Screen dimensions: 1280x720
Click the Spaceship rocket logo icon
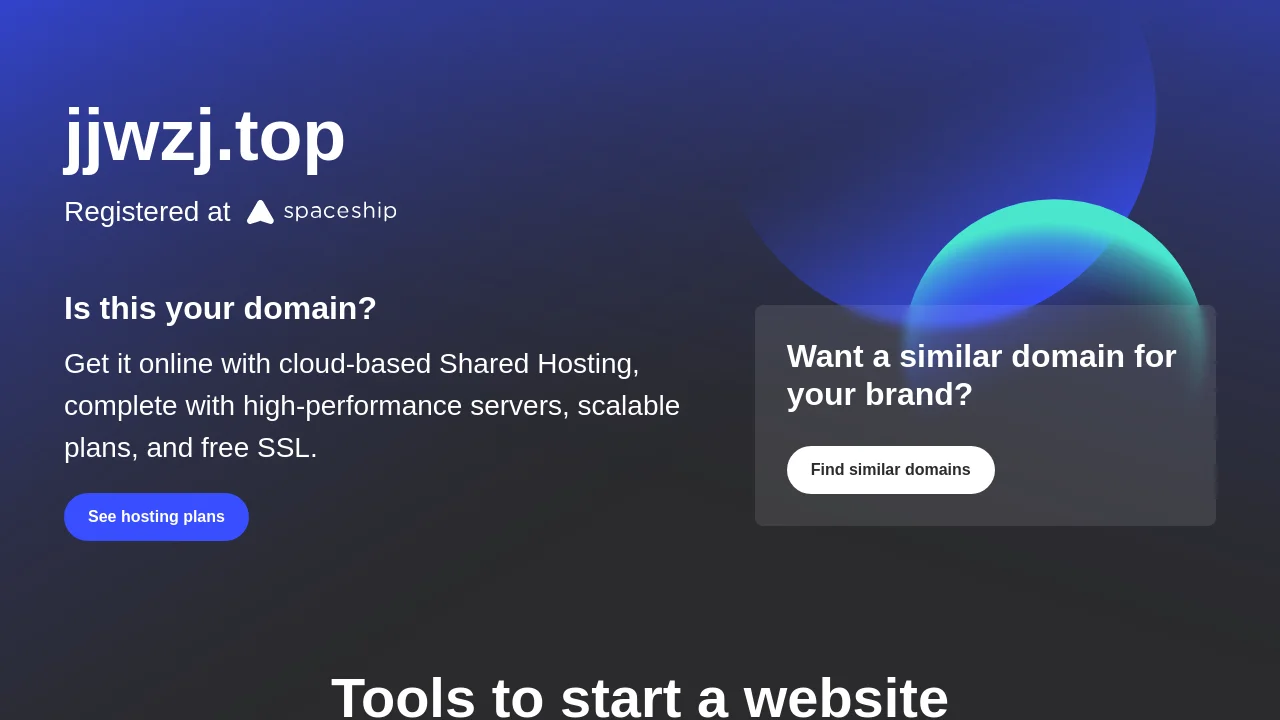260,212
